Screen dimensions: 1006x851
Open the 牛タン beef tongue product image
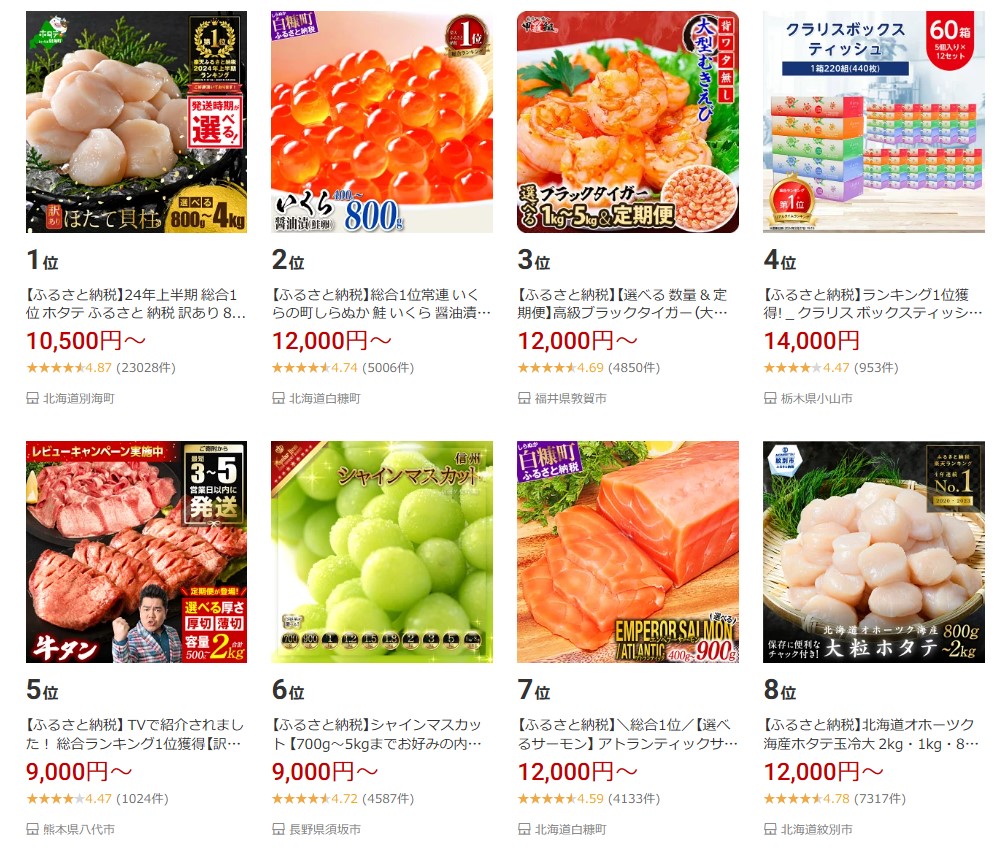(136, 552)
